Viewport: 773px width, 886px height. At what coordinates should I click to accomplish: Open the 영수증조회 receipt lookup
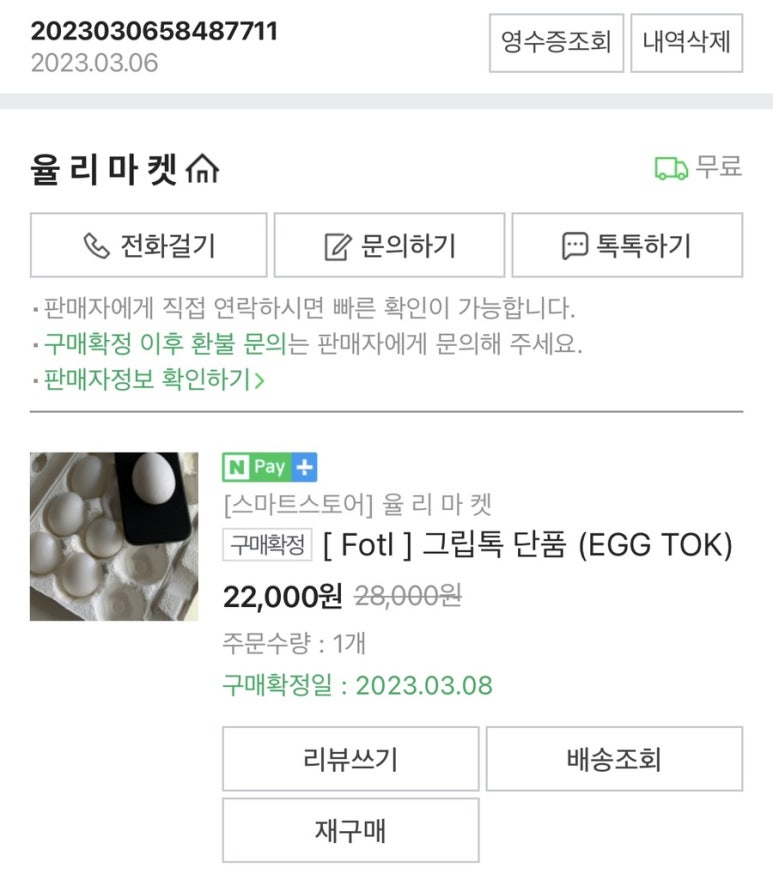pos(556,43)
